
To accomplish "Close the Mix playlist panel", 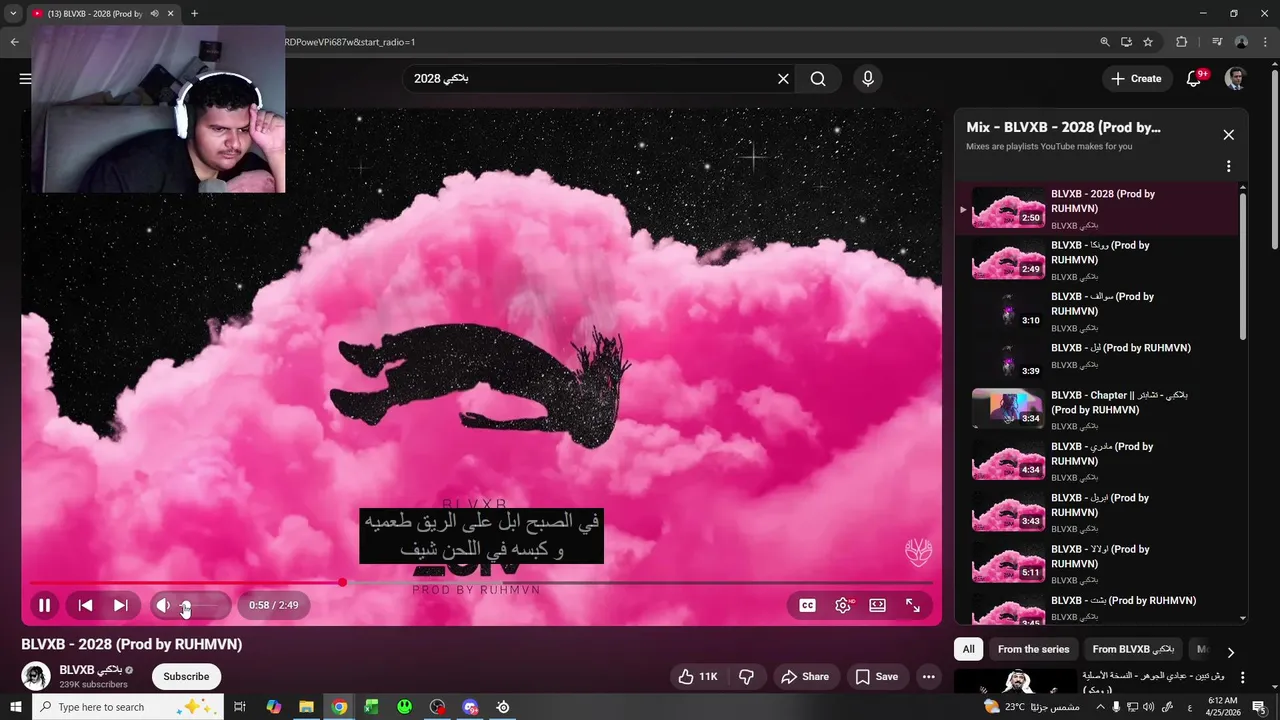I will (1229, 135).
